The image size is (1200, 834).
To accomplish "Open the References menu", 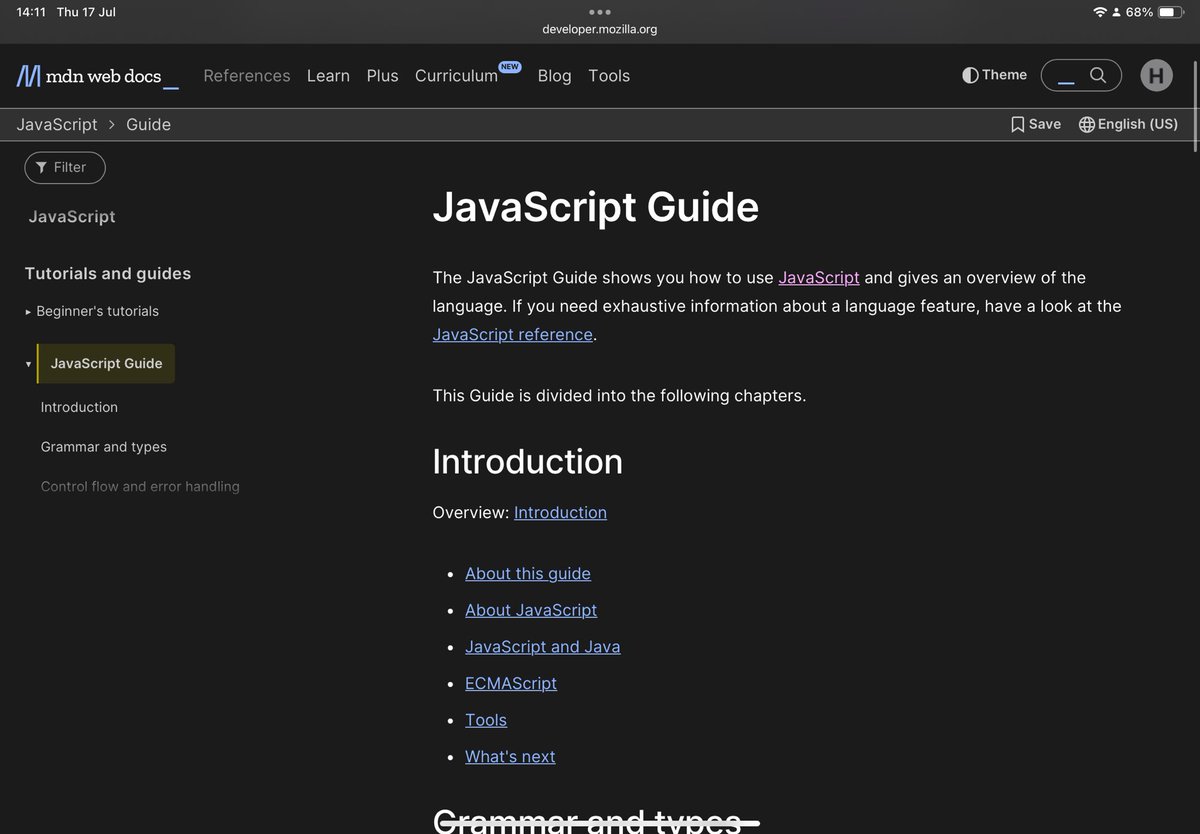I will pyautogui.click(x=247, y=76).
